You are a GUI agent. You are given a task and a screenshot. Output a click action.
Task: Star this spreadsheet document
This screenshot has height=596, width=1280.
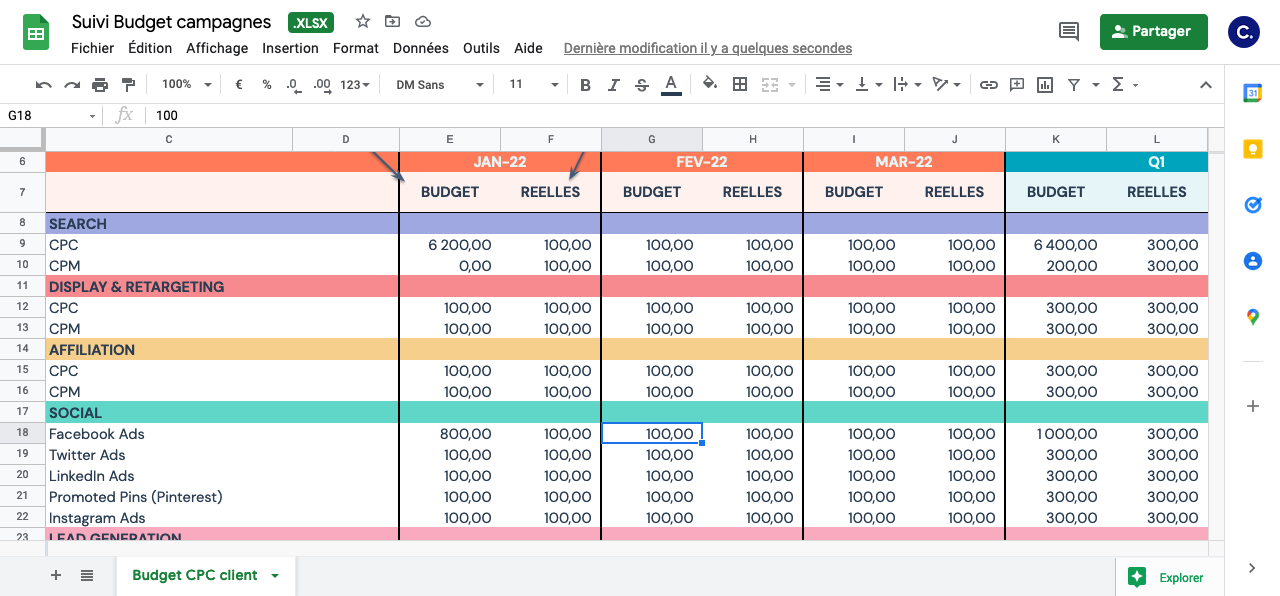click(363, 22)
